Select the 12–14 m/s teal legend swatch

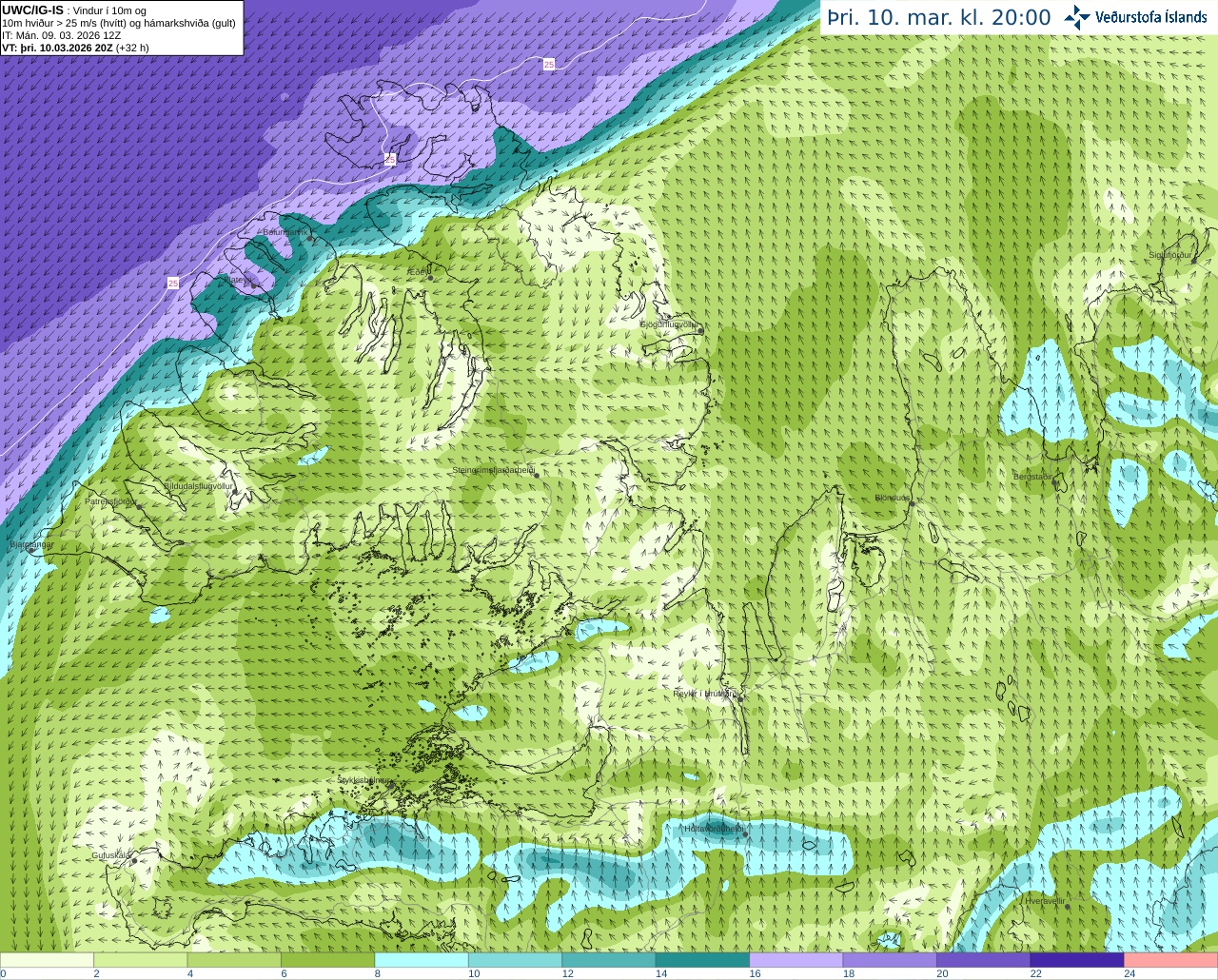click(608, 960)
